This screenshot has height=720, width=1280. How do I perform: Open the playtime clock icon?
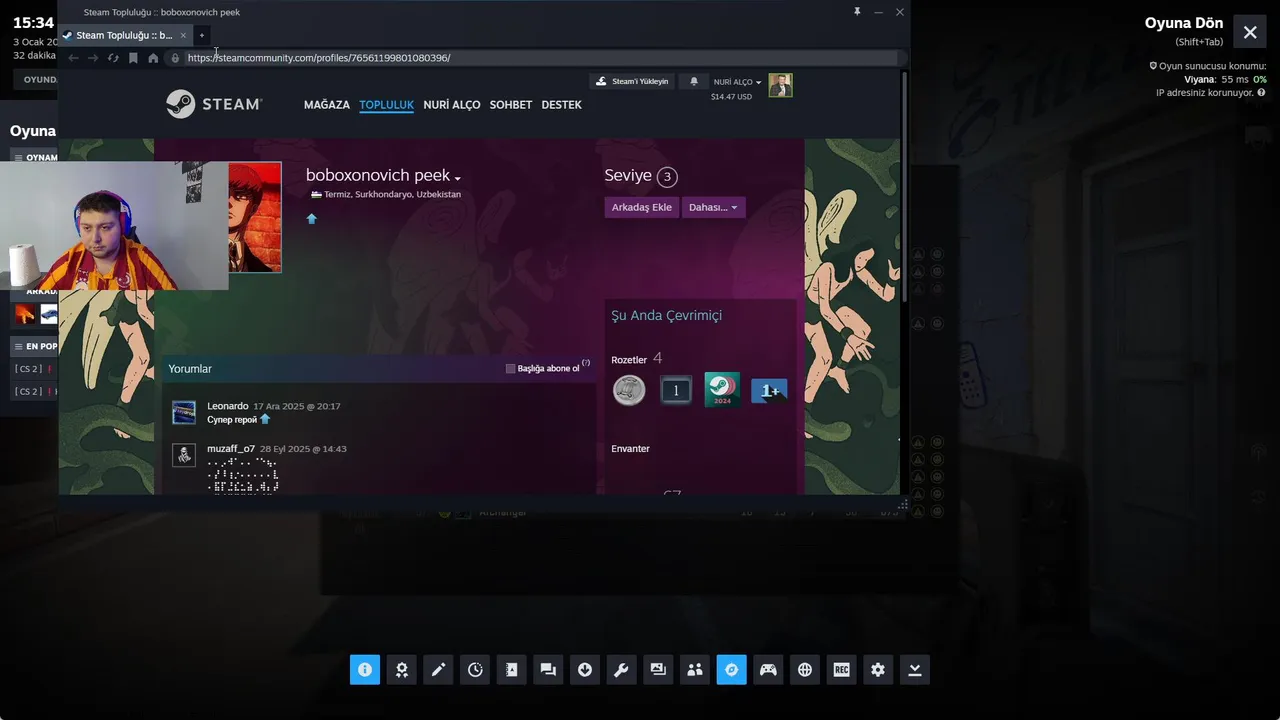[x=475, y=670]
